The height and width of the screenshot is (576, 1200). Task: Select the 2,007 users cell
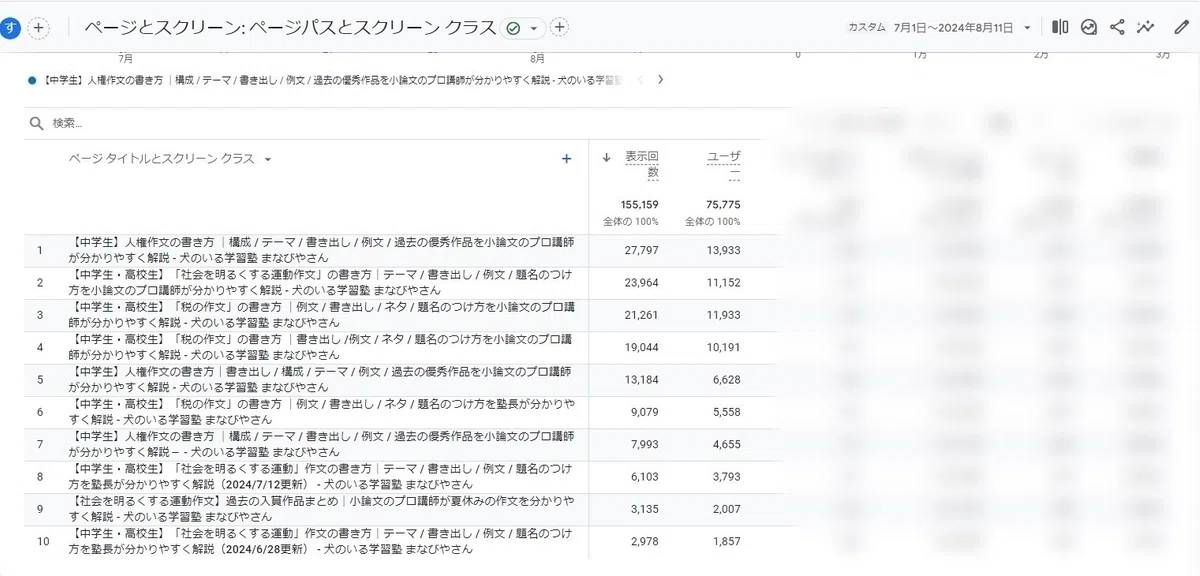pos(726,508)
